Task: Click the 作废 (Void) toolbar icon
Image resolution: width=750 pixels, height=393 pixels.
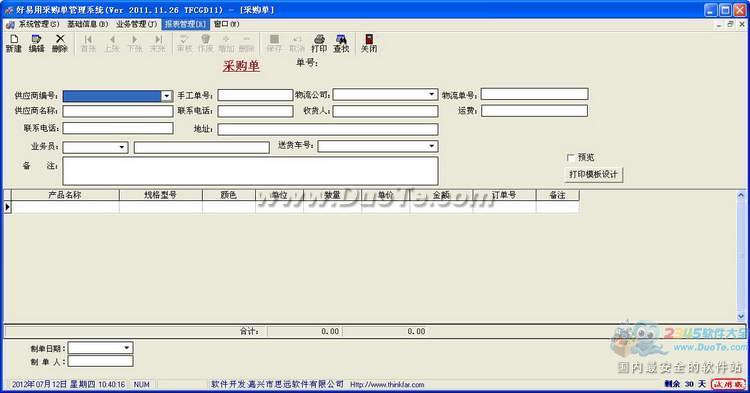Action: point(205,43)
